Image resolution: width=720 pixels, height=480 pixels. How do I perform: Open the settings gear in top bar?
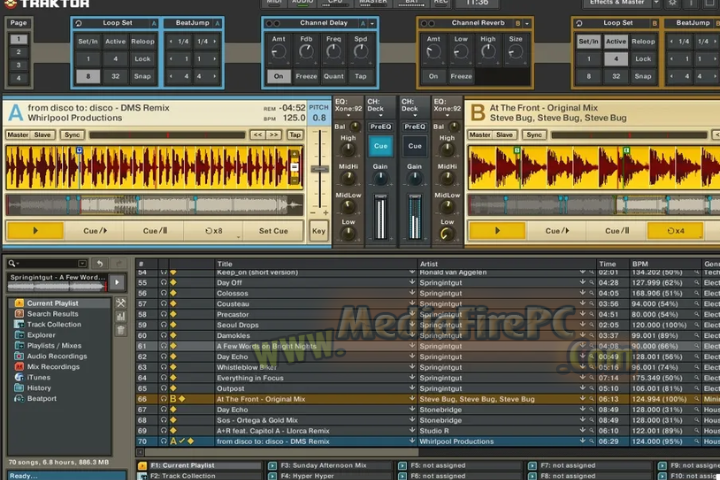click(672, 3)
